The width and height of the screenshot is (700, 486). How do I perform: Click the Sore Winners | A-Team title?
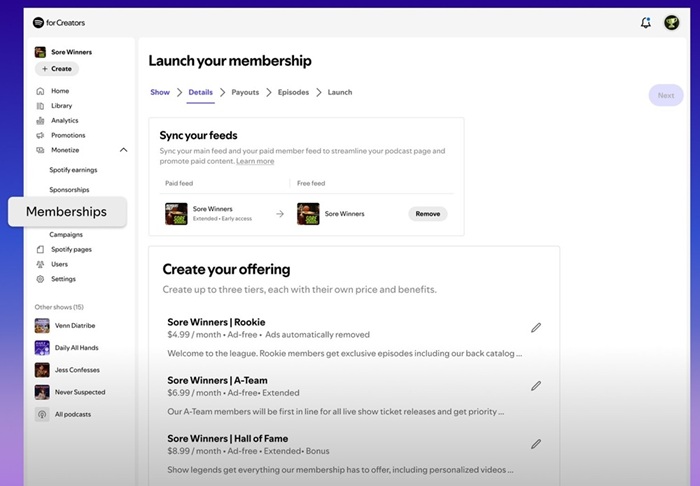coord(217,381)
